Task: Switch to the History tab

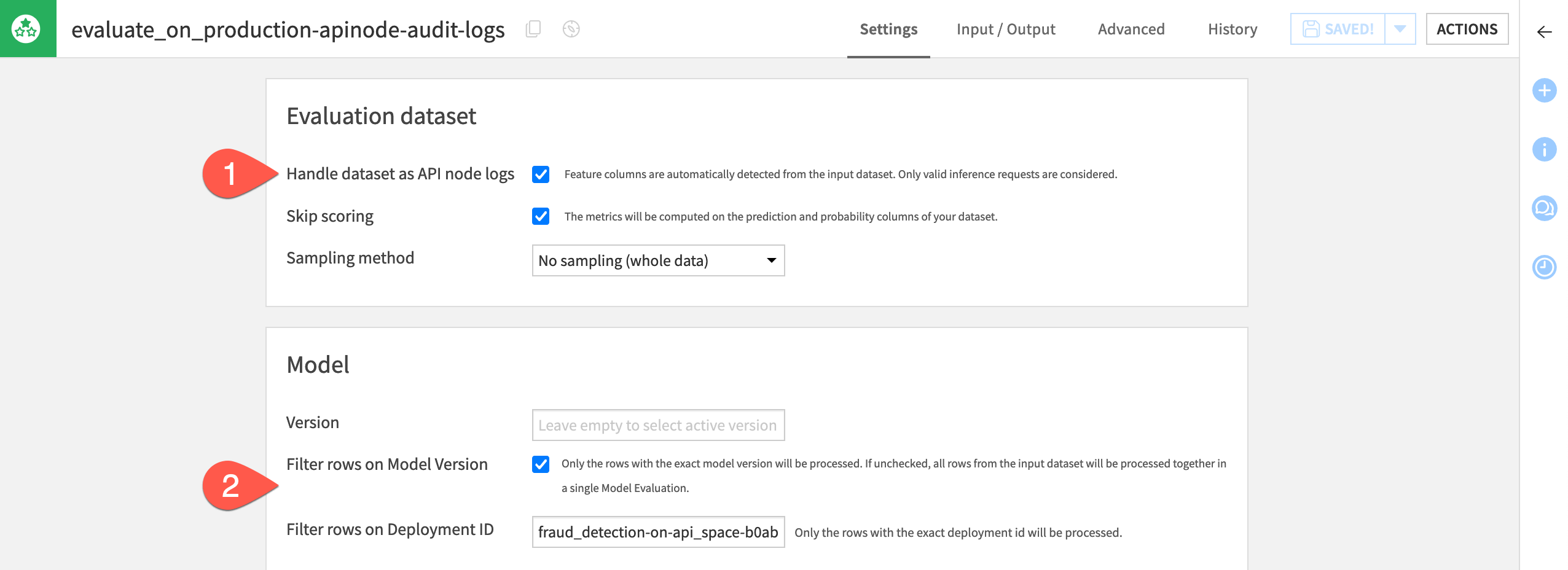Action: coord(1231,29)
